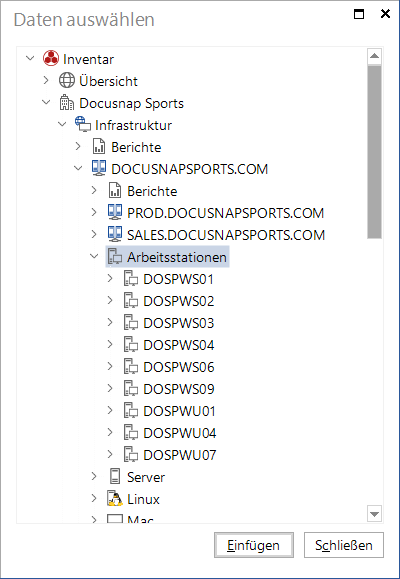Click the Infrastruktur network globe icon
The image size is (400, 579).
point(83,124)
